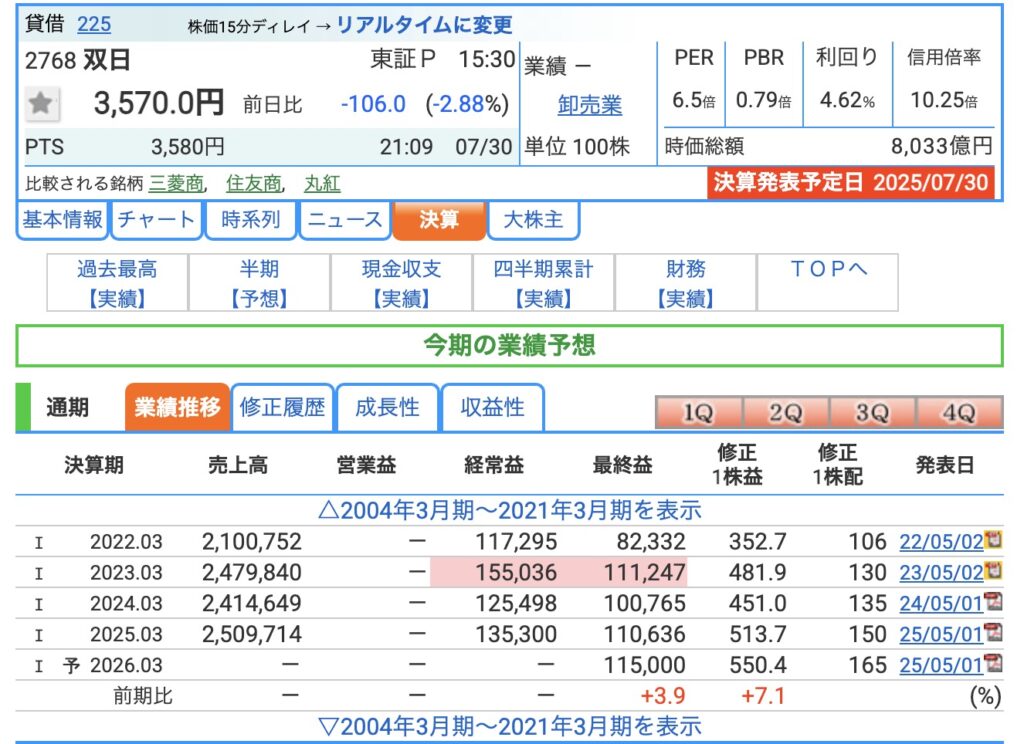The width and height of the screenshot is (1024, 744).
Task: Open announcement date 24/05/01
Action: point(941,603)
